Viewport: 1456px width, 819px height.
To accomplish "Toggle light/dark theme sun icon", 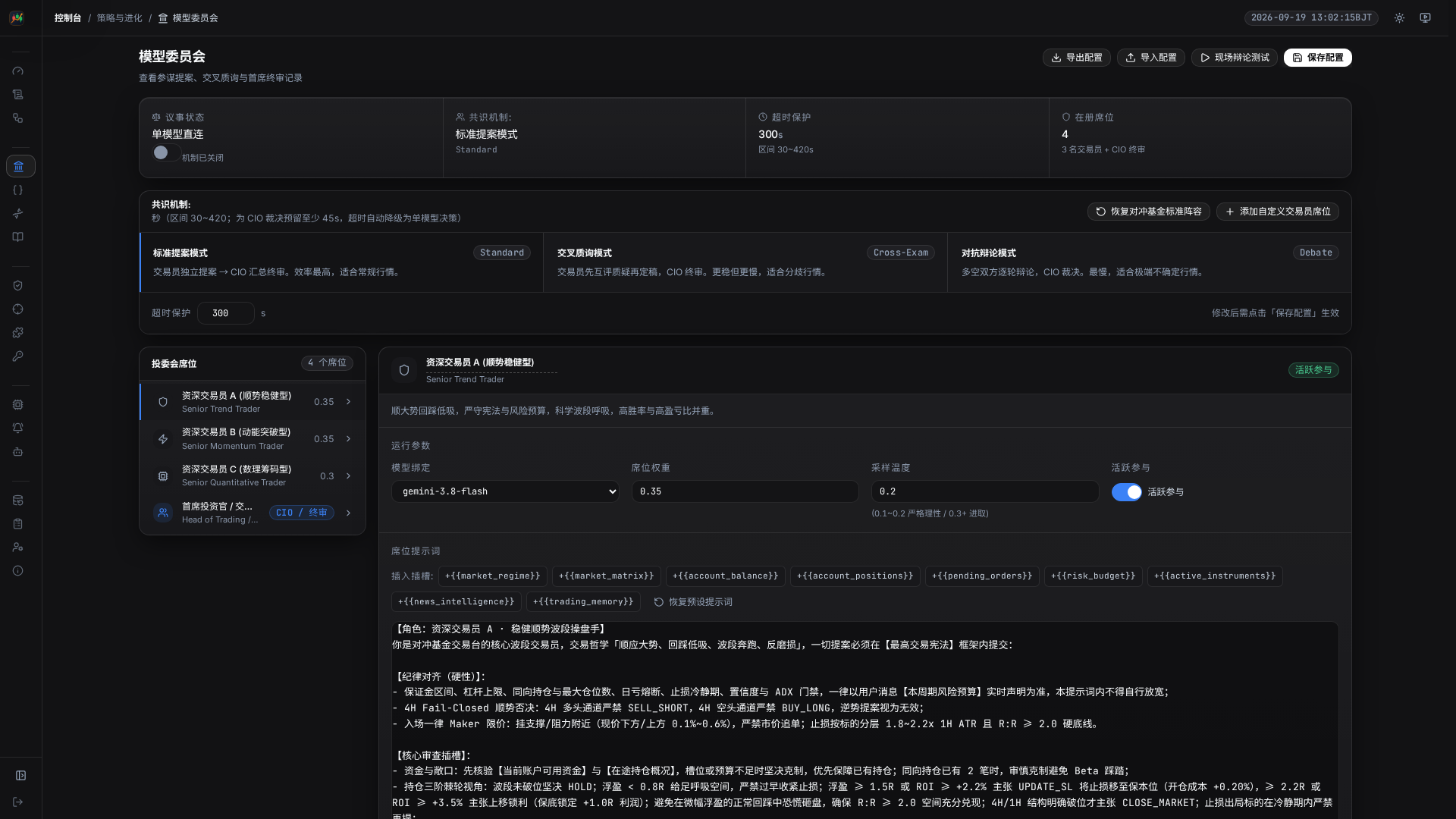I will pyautogui.click(x=1399, y=17).
